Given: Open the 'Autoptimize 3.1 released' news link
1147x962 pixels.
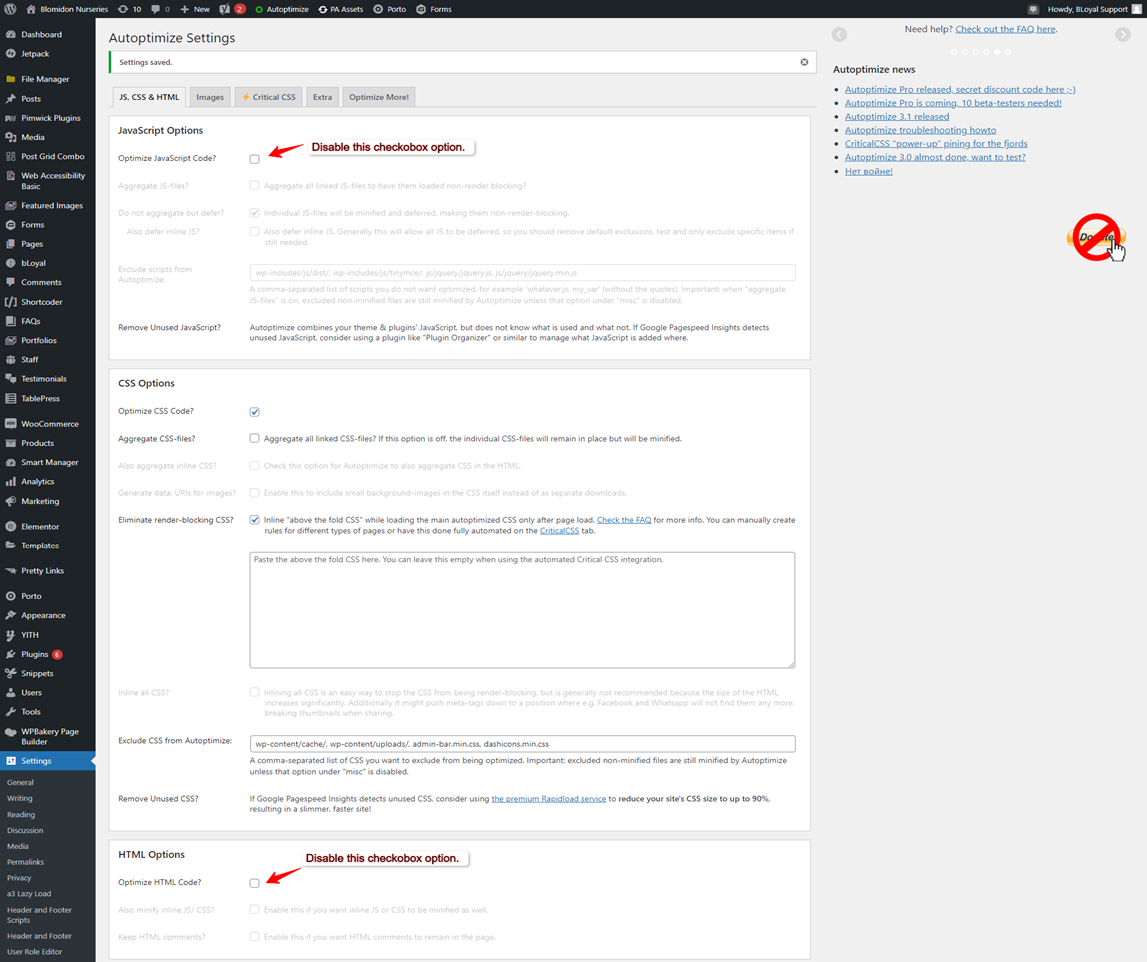Looking at the screenshot, I should click(x=897, y=116).
